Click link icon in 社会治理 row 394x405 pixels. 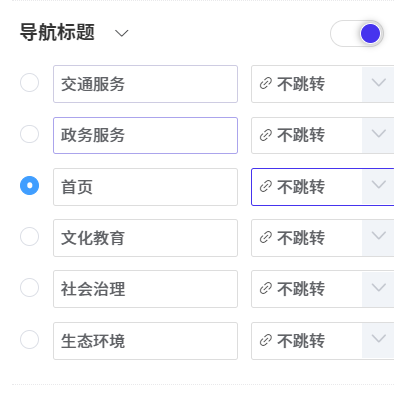(266, 289)
